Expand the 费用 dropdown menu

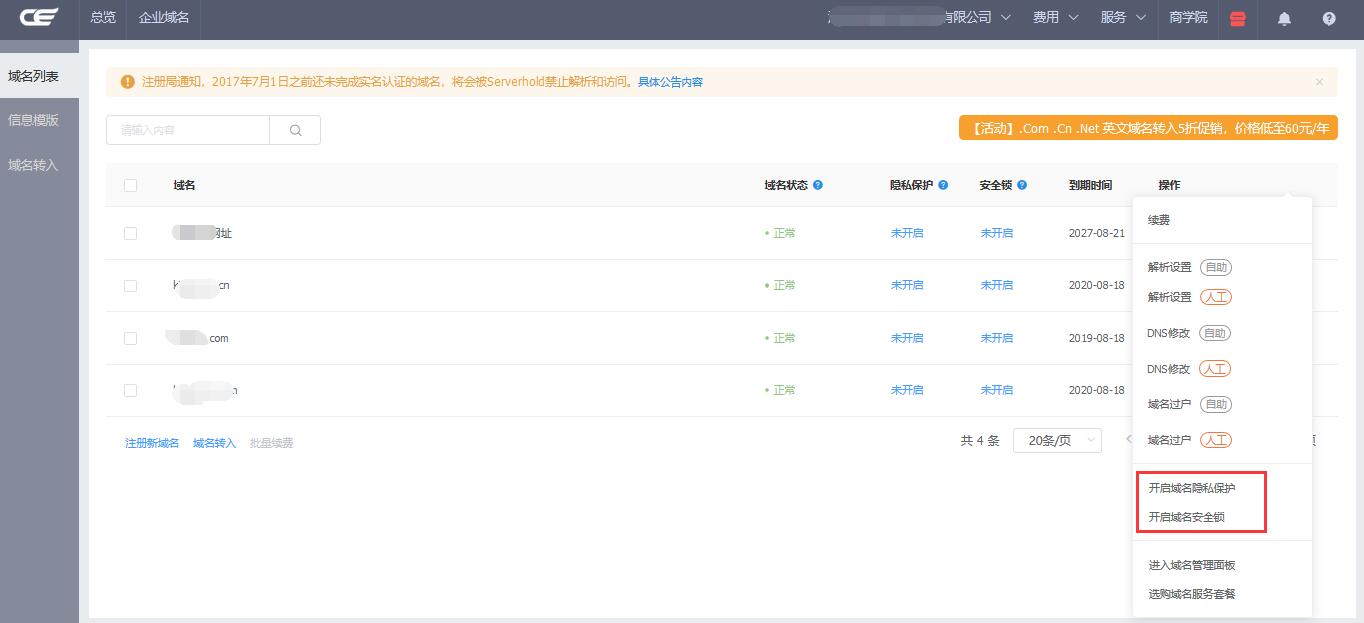click(1055, 18)
